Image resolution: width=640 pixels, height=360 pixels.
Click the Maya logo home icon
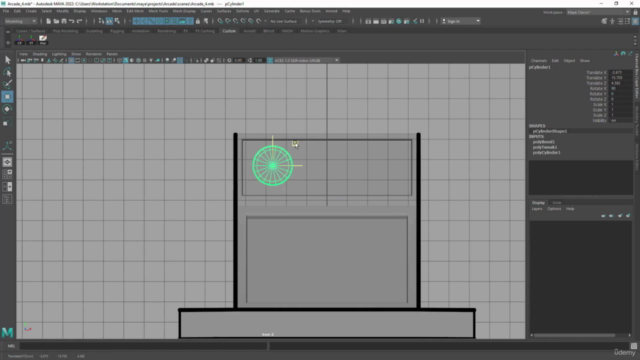[7, 333]
